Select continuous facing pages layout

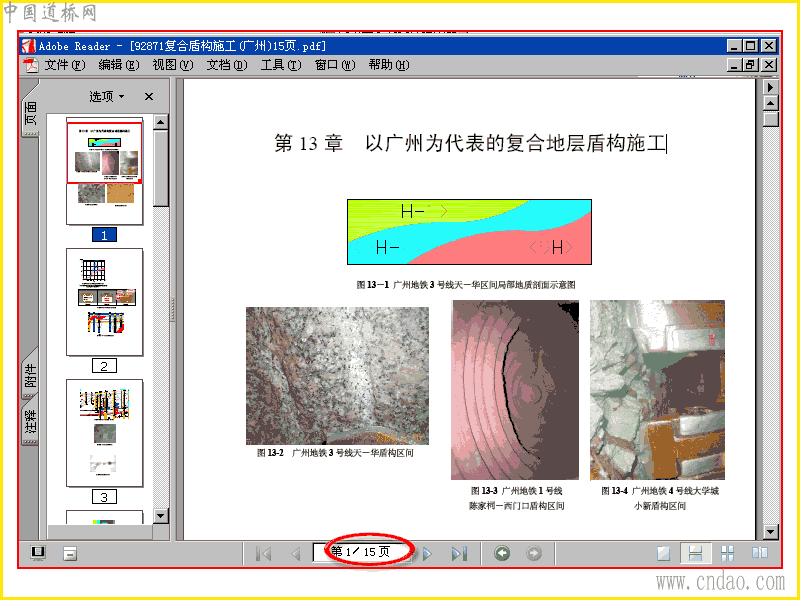point(728,553)
